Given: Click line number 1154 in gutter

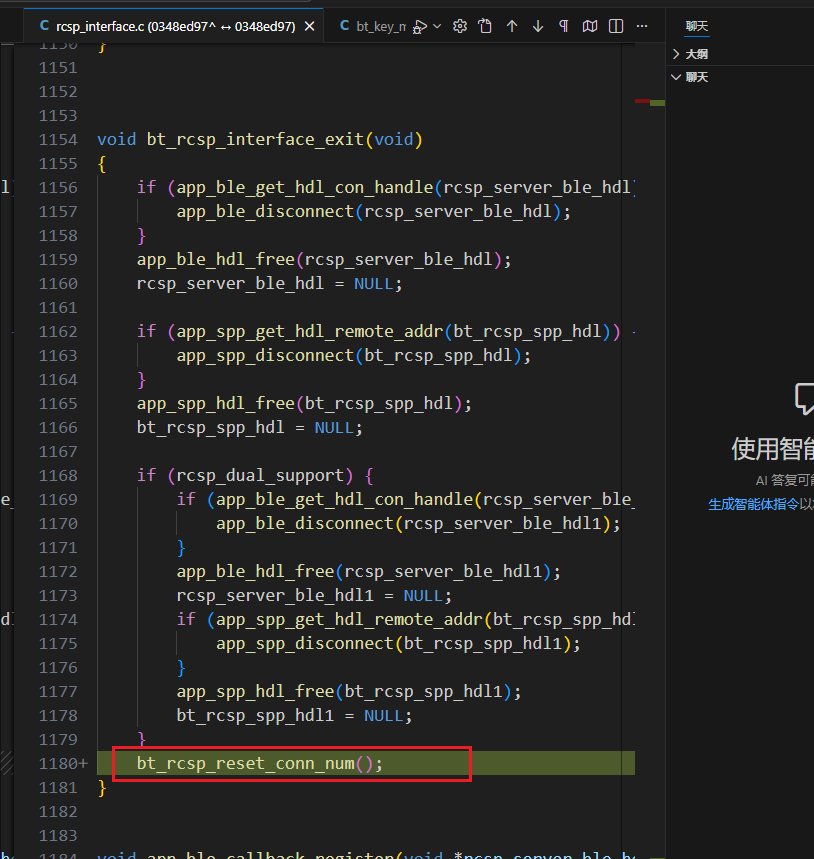Looking at the screenshot, I should 58,140.
